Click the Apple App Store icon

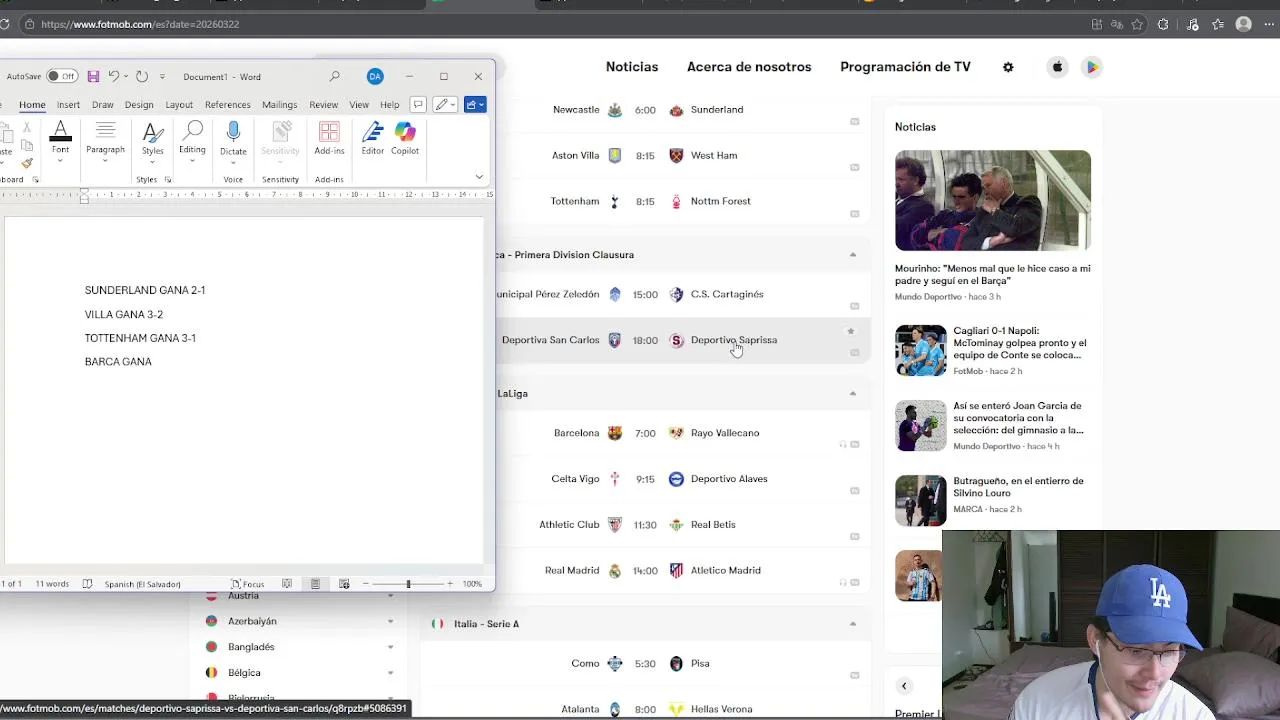pyautogui.click(x=1057, y=67)
